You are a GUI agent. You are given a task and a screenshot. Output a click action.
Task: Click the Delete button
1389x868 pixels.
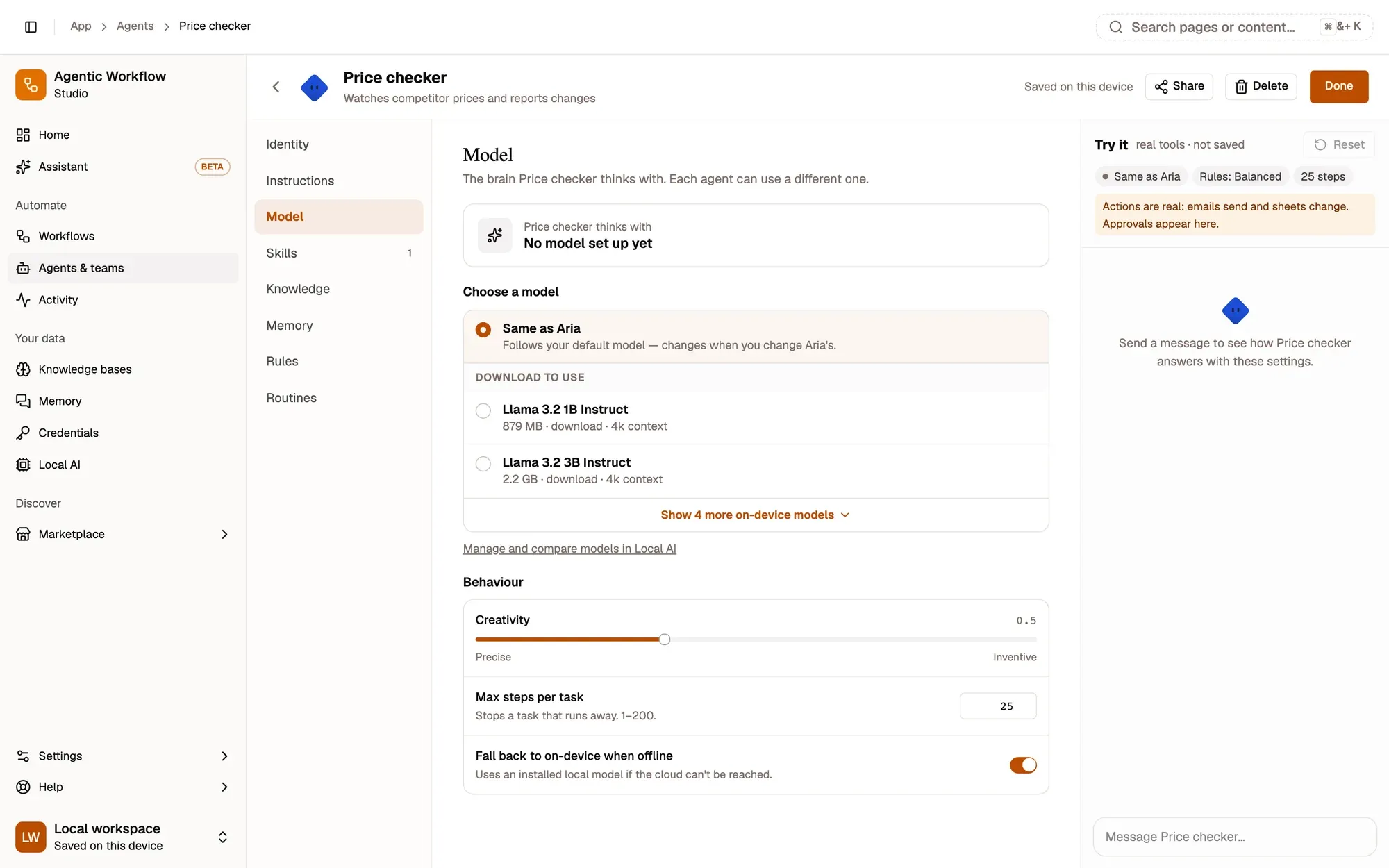[x=1261, y=86]
